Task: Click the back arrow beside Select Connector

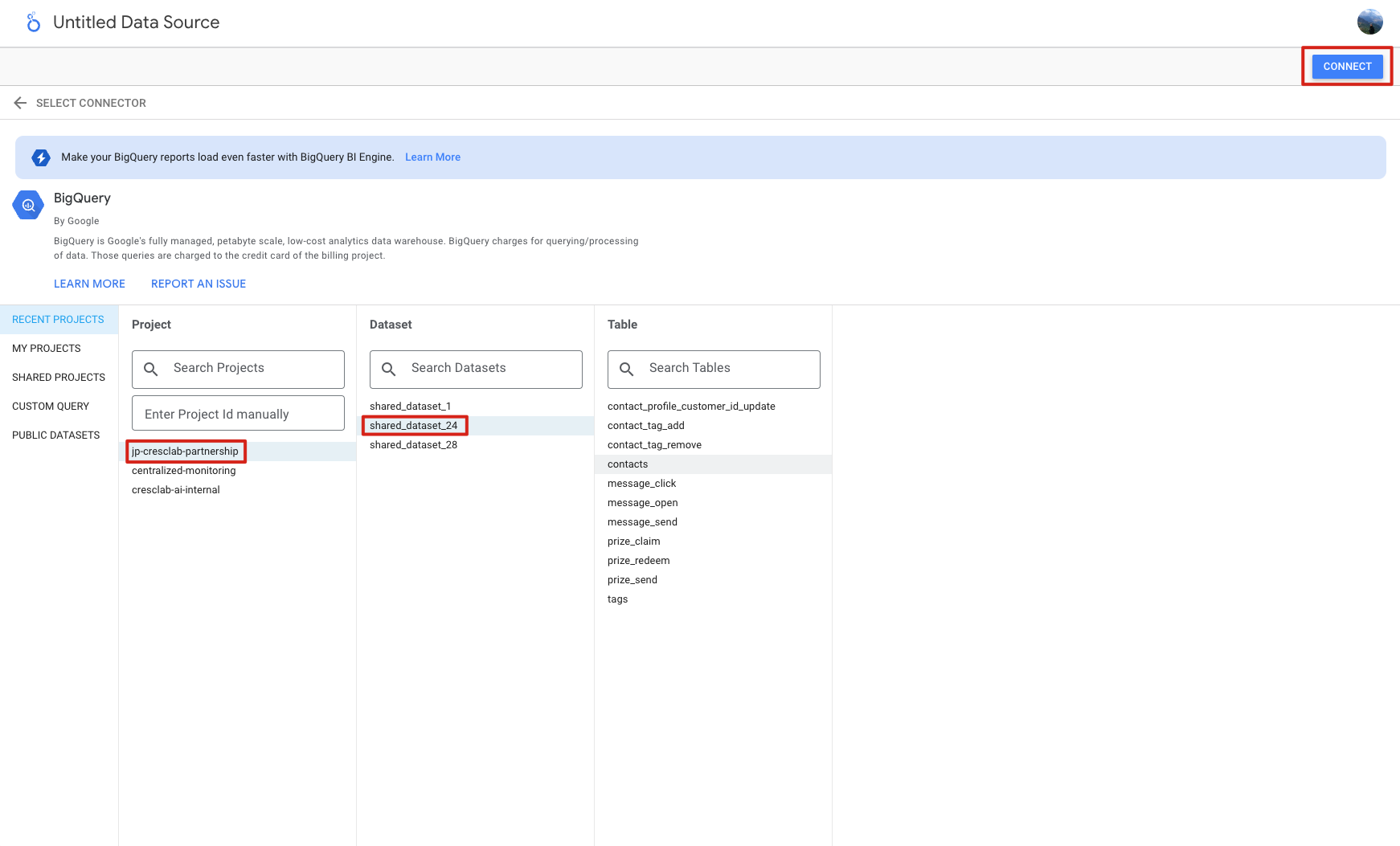Action: click(x=20, y=103)
